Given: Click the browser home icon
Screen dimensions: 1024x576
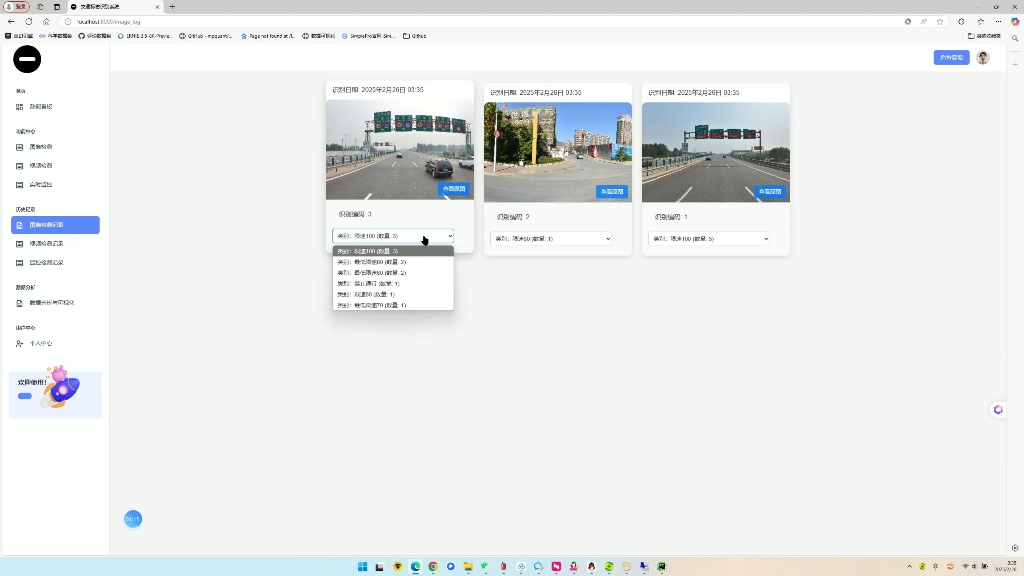Looking at the screenshot, I should coord(46,22).
